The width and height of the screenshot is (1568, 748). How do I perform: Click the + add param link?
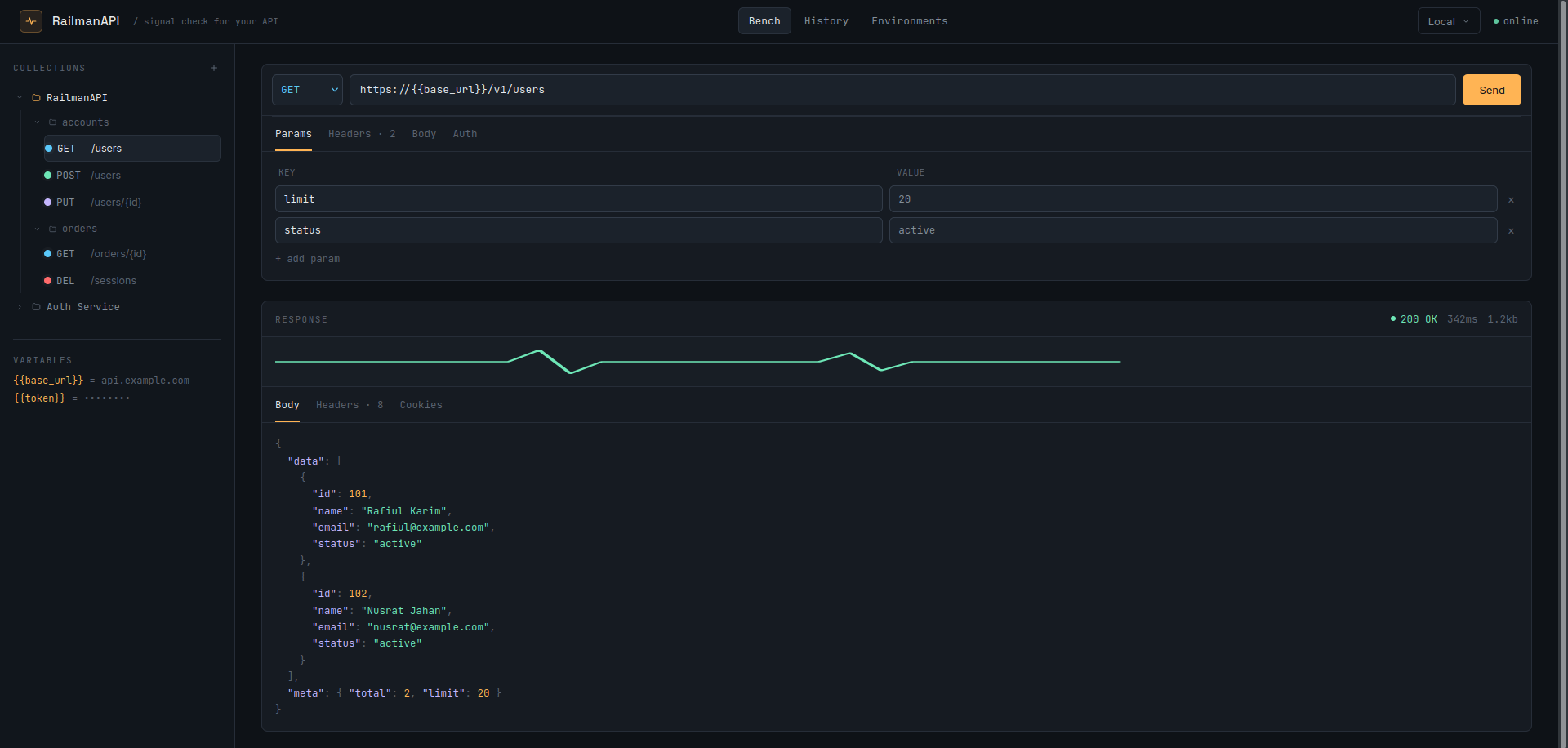click(x=307, y=259)
